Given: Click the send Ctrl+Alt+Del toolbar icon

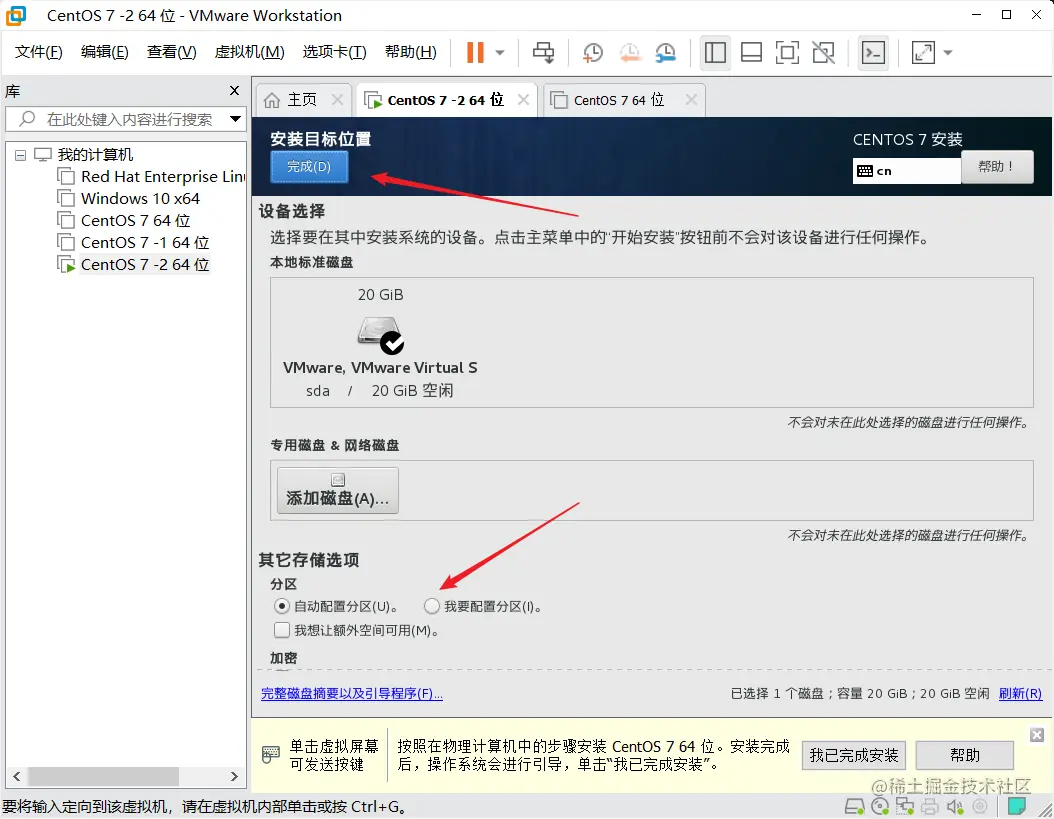Looking at the screenshot, I should [543, 52].
